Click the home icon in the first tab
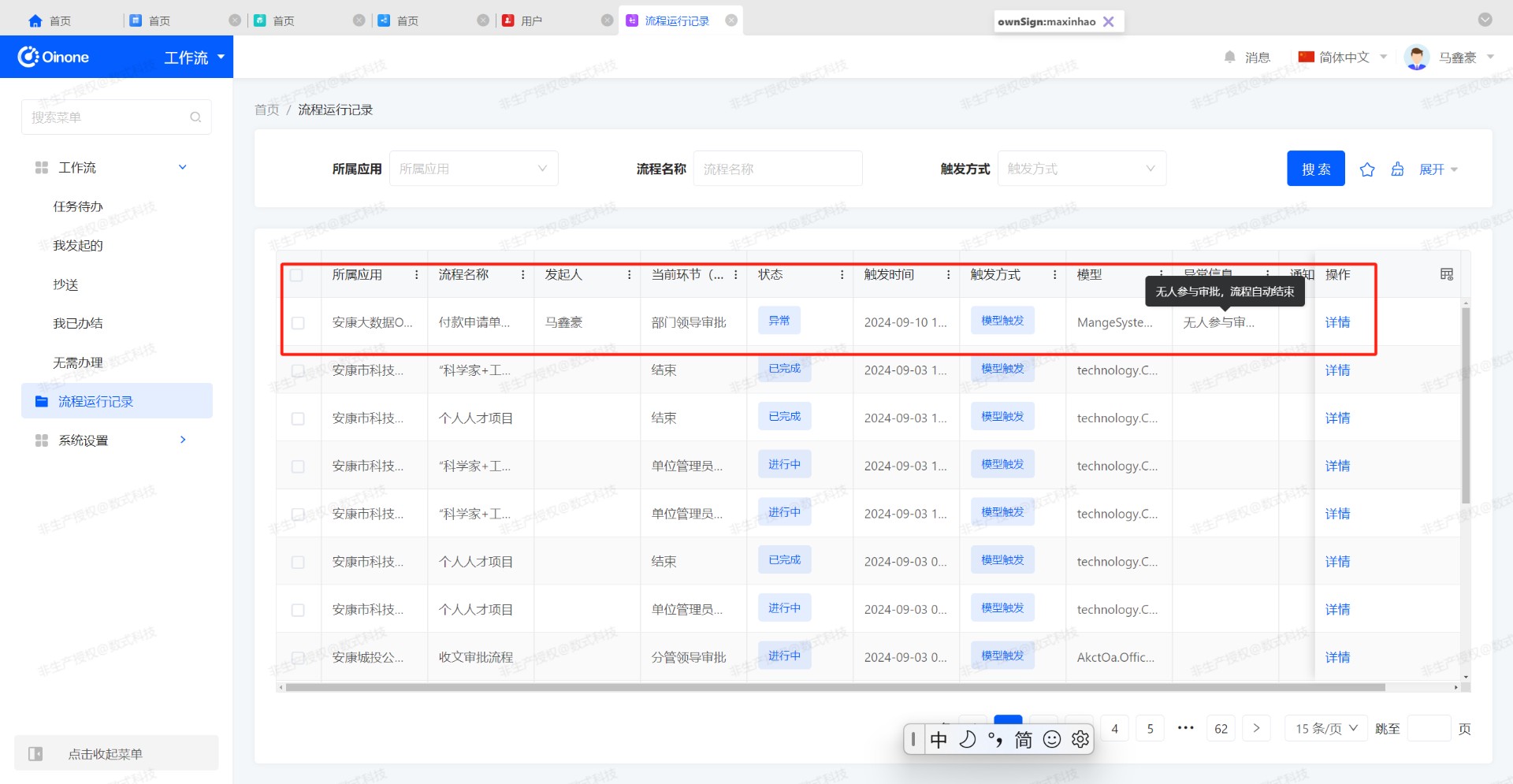The width and height of the screenshot is (1513, 784). [35, 21]
